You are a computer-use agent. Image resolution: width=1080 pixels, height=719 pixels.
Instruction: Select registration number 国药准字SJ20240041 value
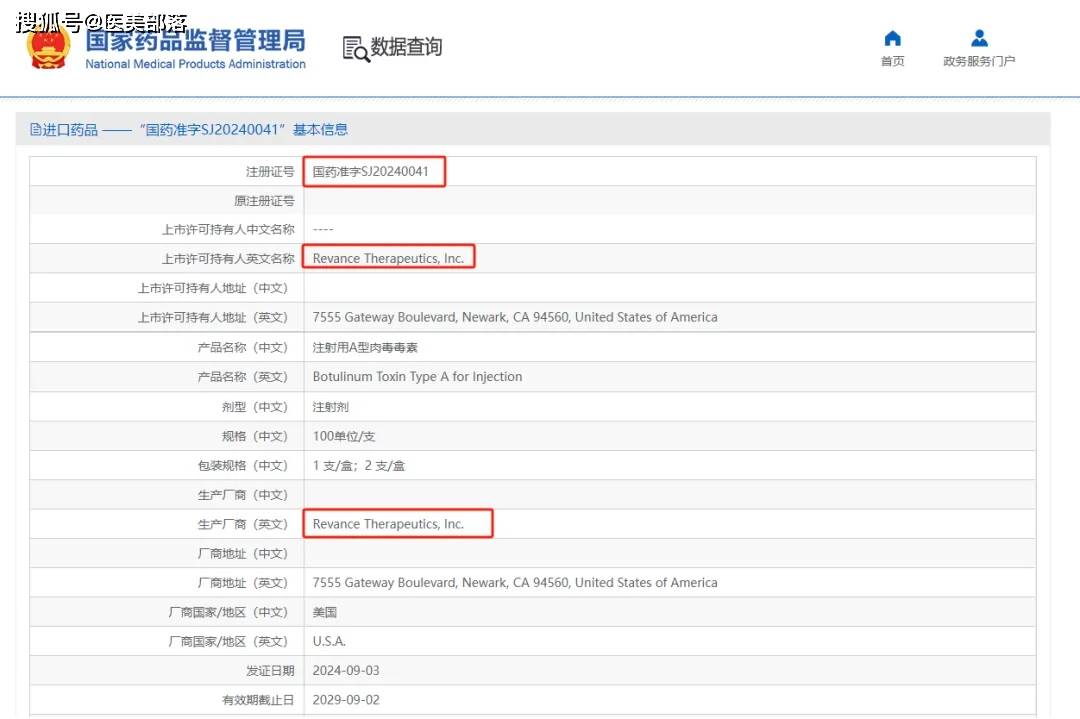(371, 171)
